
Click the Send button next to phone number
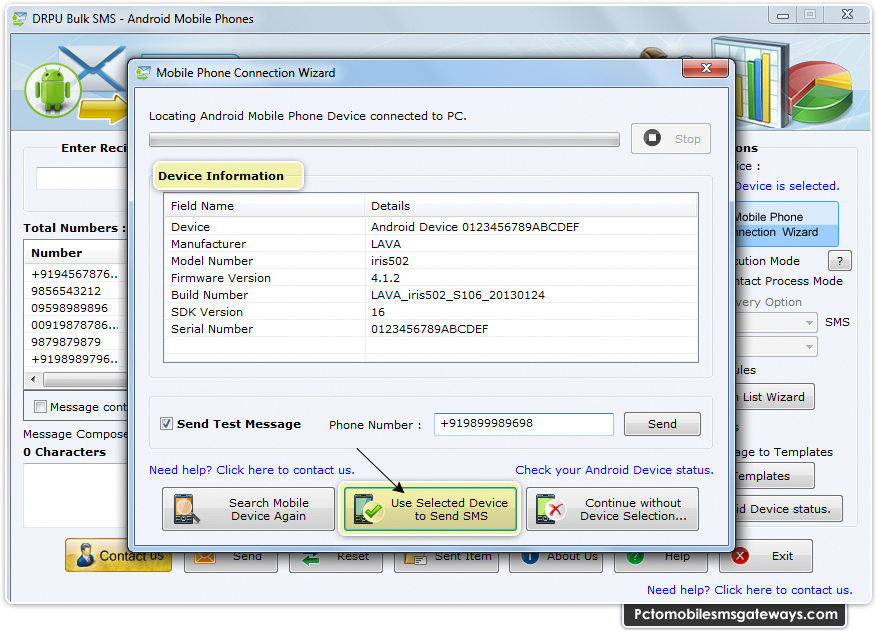(x=662, y=424)
